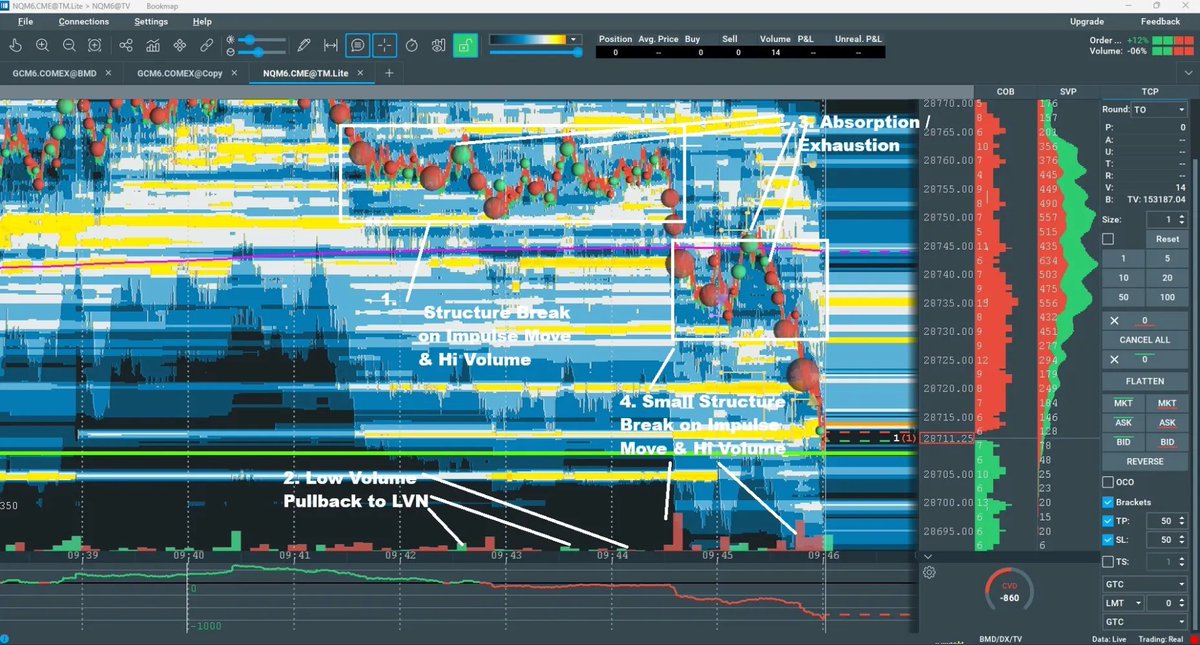Toggle the unlabeled checkbox beside Reset

(x=1108, y=239)
